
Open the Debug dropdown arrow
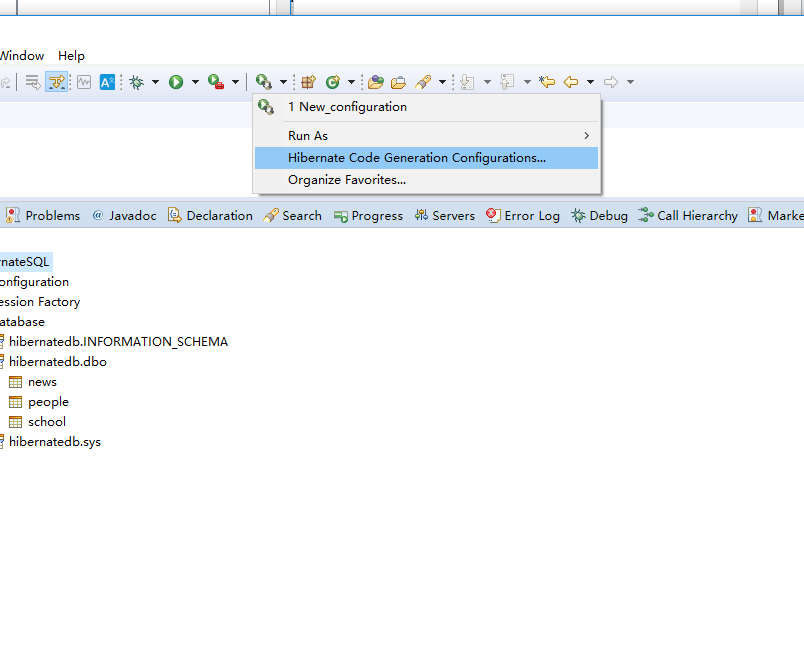click(x=155, y=82)
